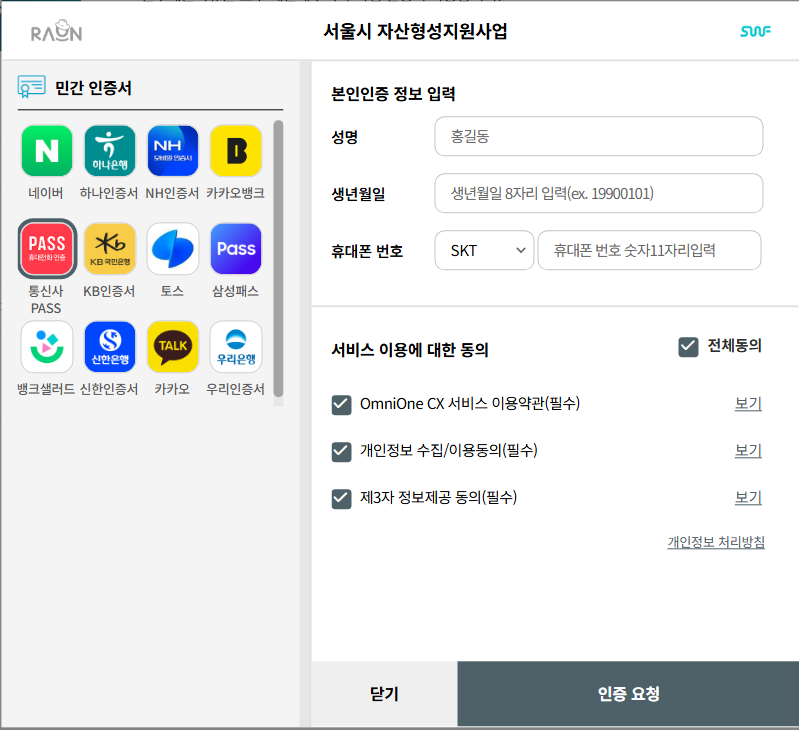Screen dimensions: 799x730
Task: Toggle the 전체동의 checkbox
Action: [688, 347]
